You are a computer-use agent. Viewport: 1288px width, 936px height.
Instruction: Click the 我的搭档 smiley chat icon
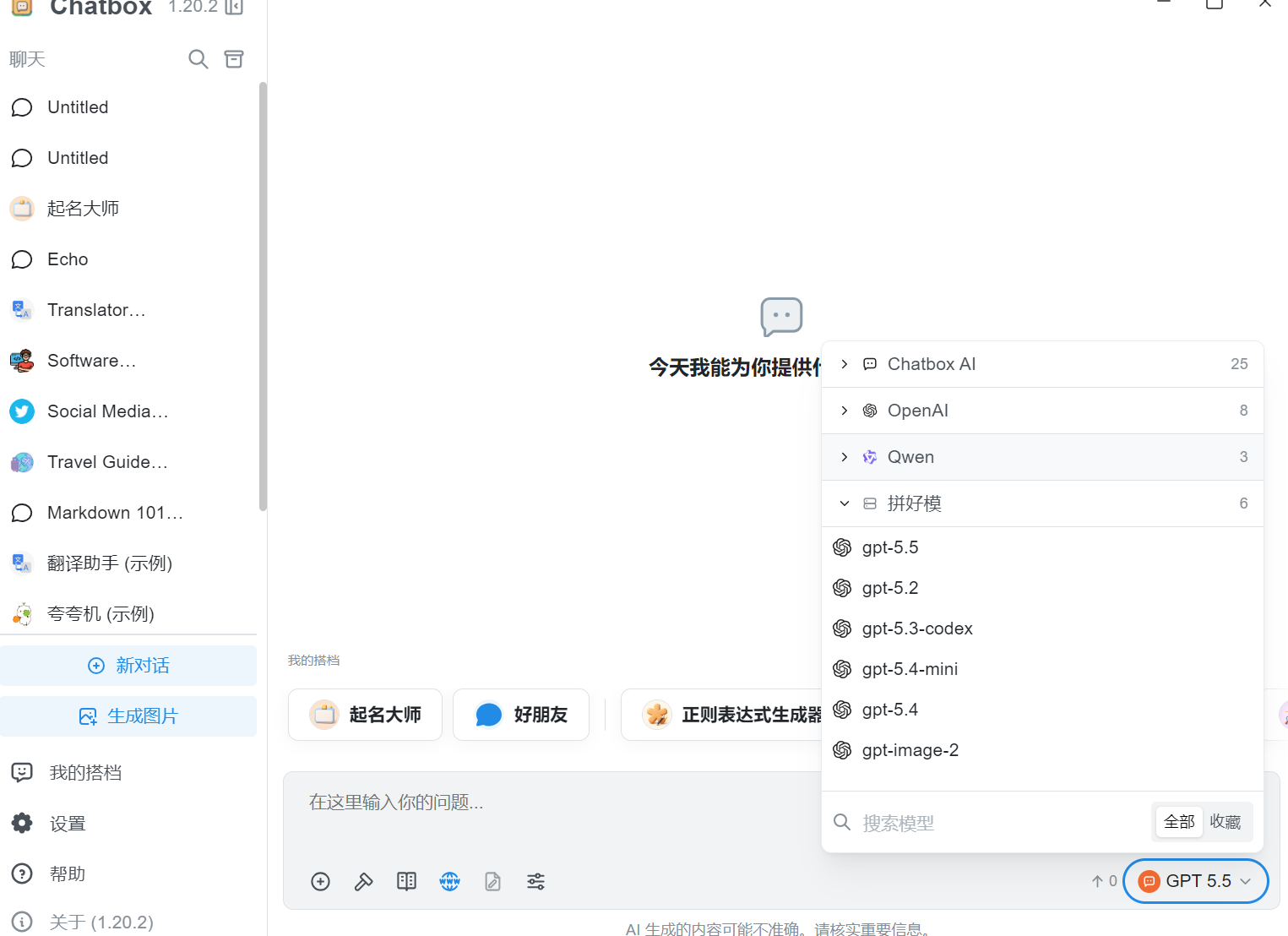[x=22, y=772]
